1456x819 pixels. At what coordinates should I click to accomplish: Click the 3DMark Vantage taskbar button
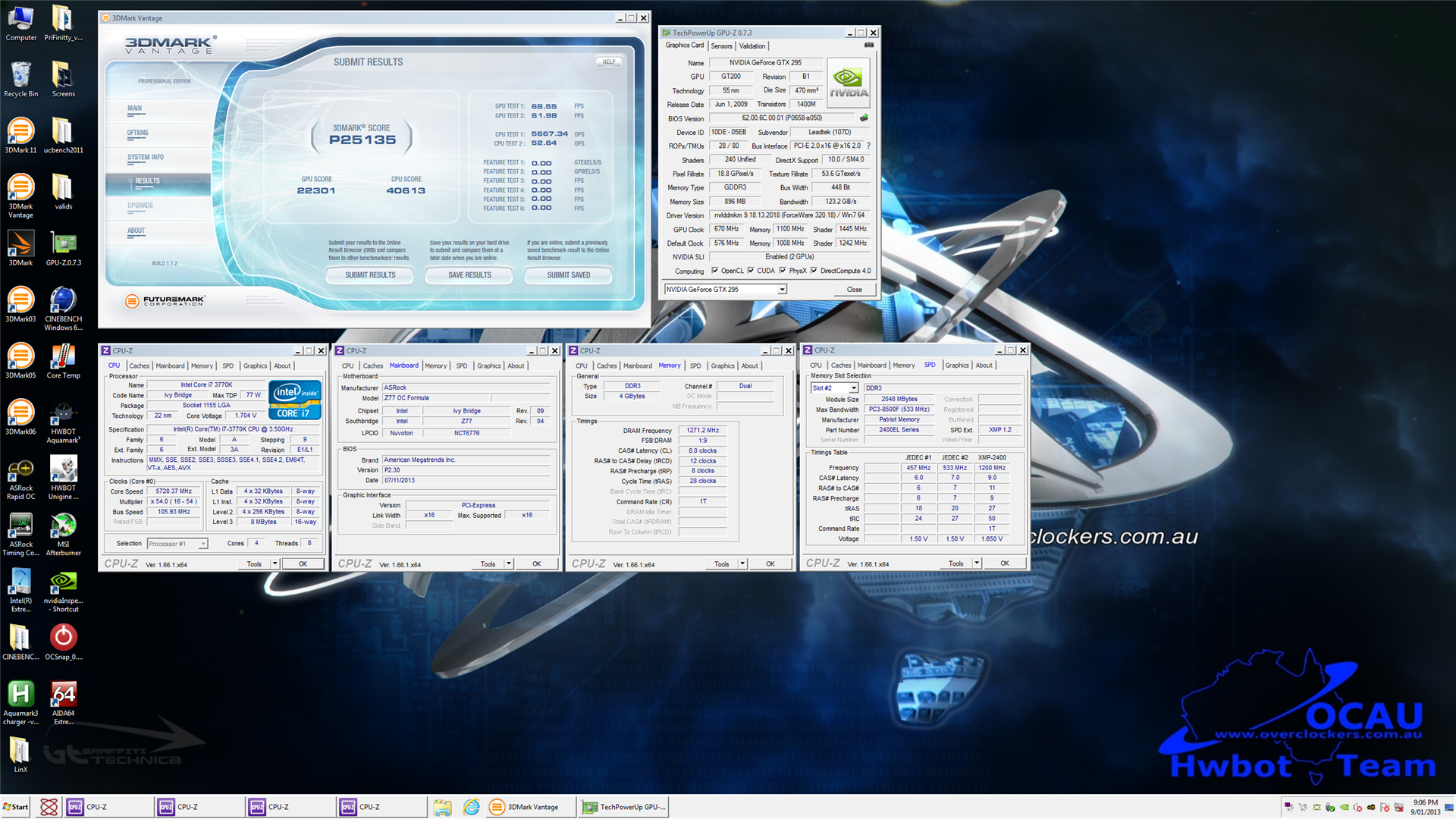pyautogui.click(x=532, y=807)
